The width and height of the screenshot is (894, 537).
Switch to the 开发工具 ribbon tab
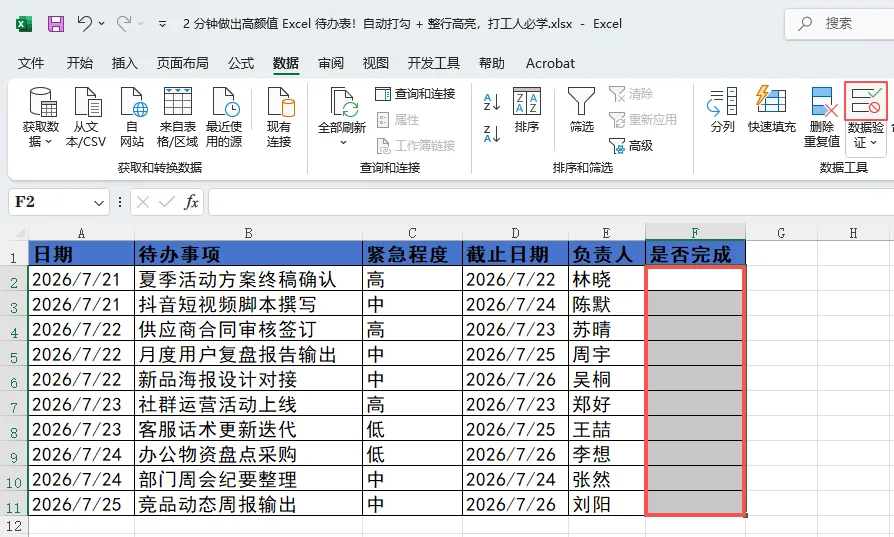point(433,63)
